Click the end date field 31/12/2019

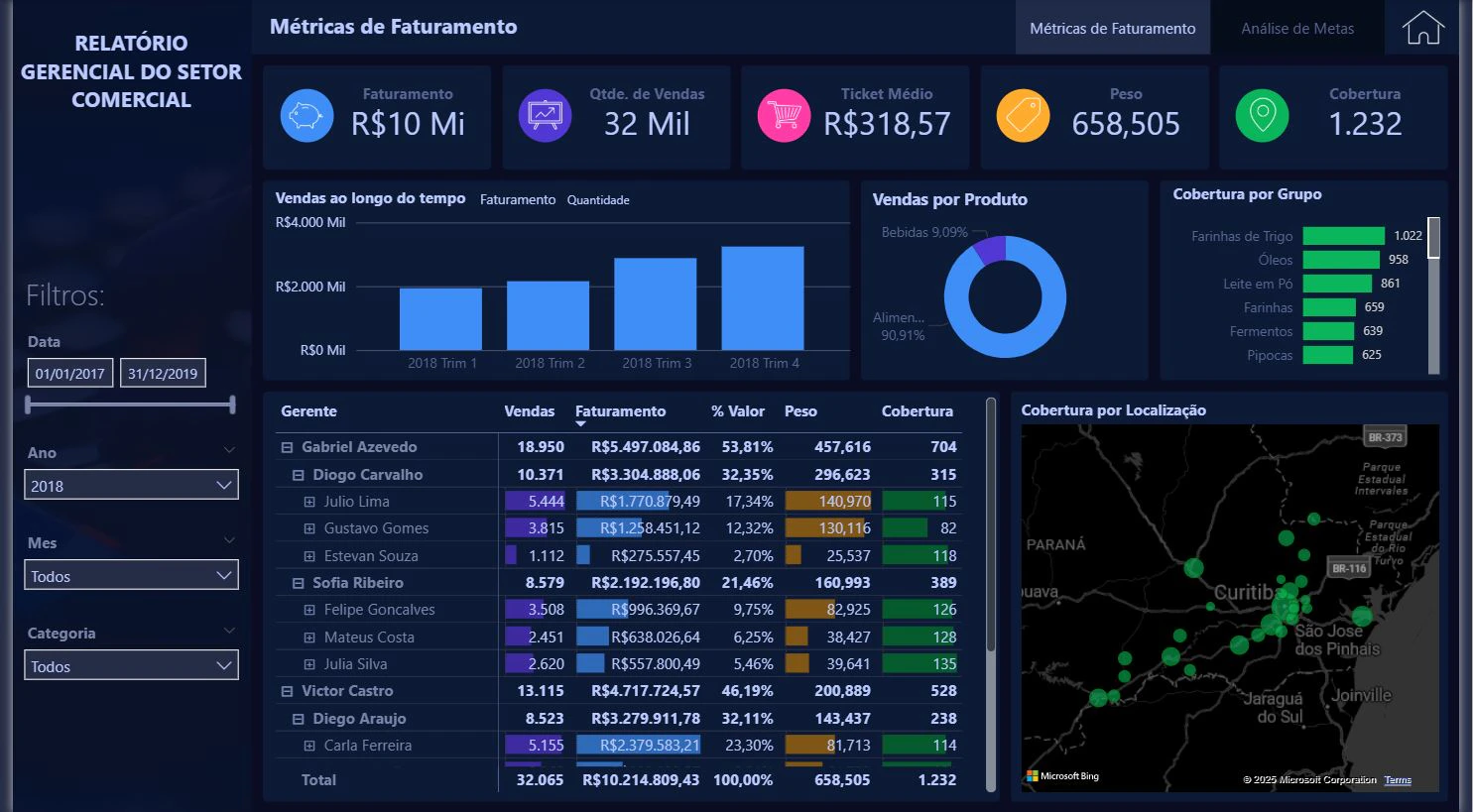[x=163, y=373]
